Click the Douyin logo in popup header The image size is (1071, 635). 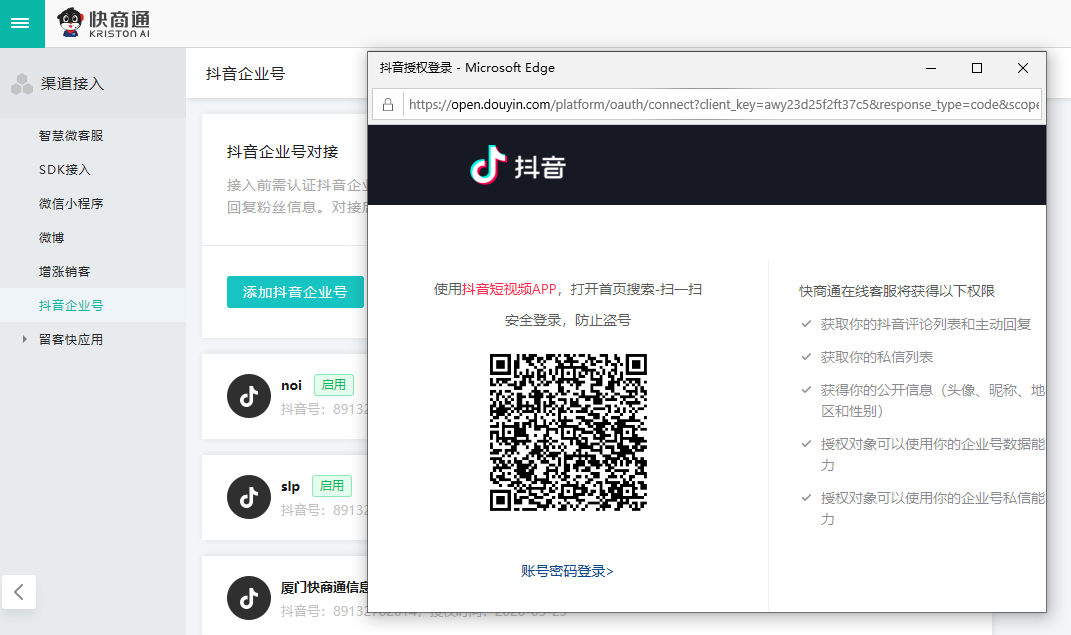(518, 165)
